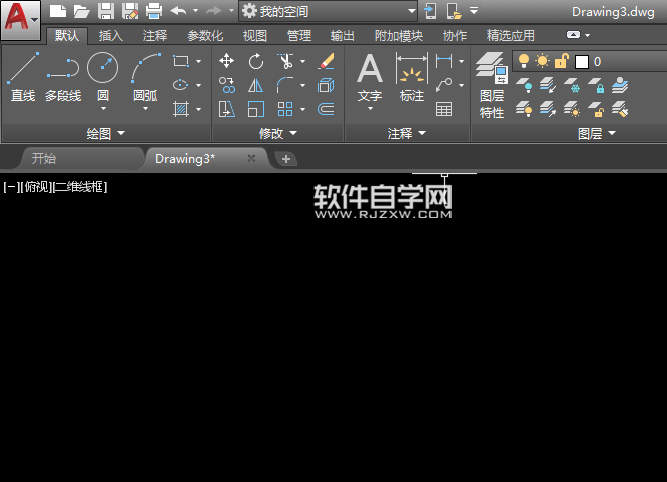The image size is (667, 482).
Task: Toggle layer 0 on/off lightbulb
Action: (524, 61)
